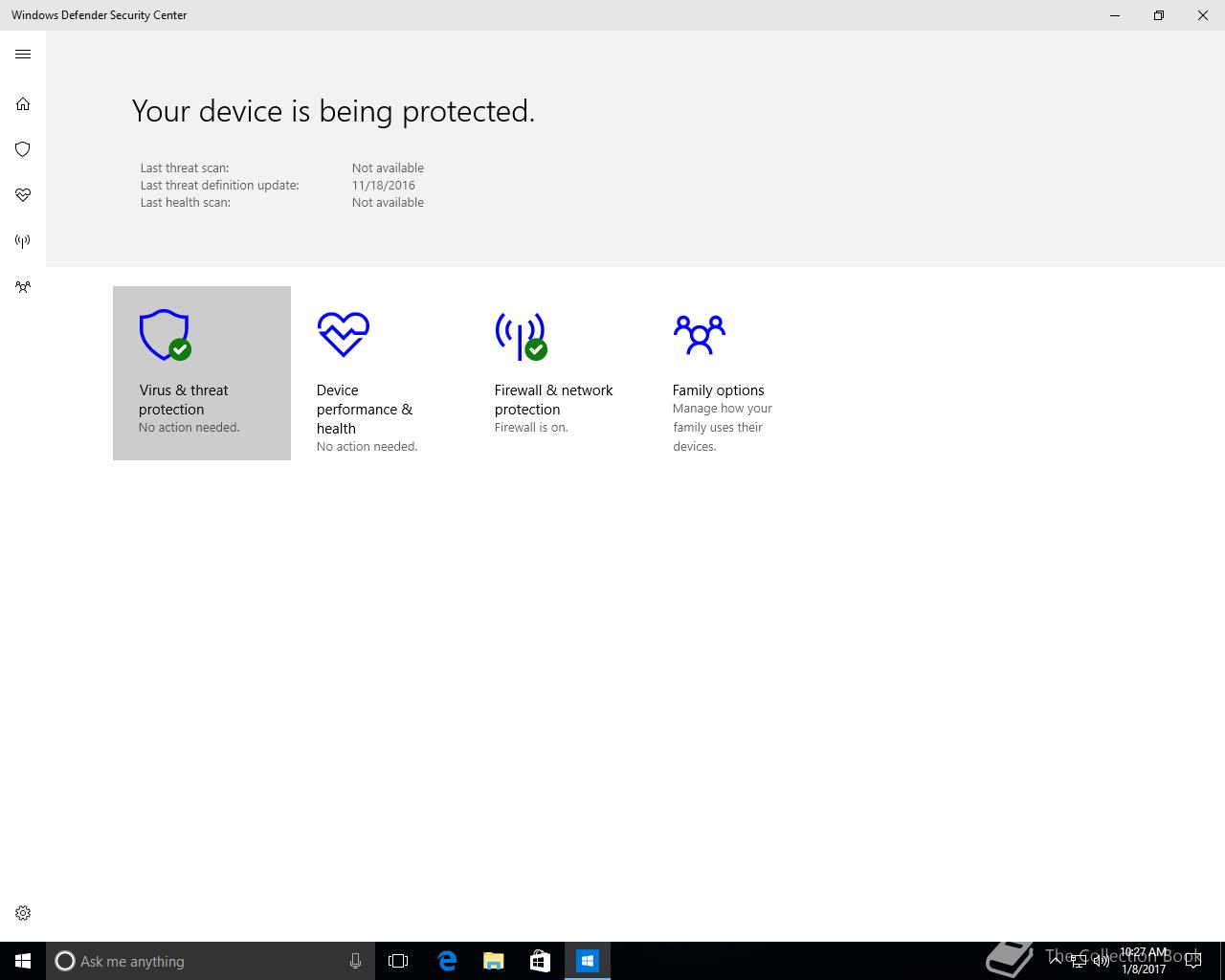
Task: Open the Family options tile label
Action: [x=719, y=390]
